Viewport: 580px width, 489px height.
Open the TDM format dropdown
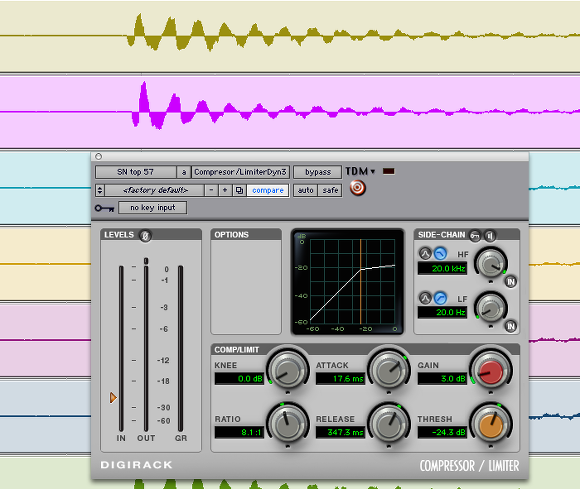coord(360,171)
